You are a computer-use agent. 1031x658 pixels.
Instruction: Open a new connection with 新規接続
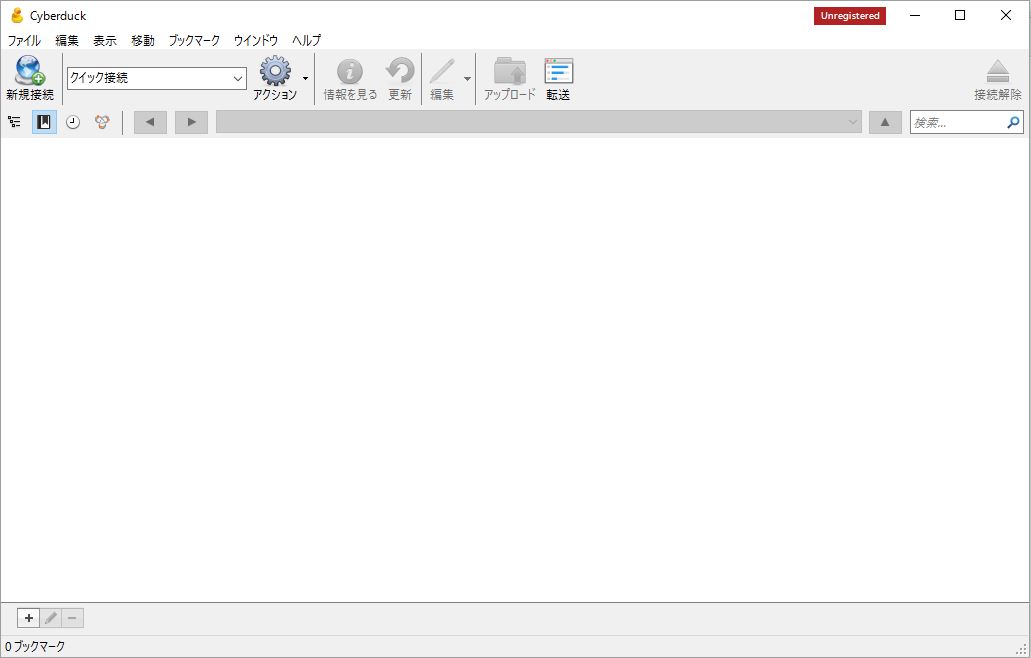[x=30, y=78]
